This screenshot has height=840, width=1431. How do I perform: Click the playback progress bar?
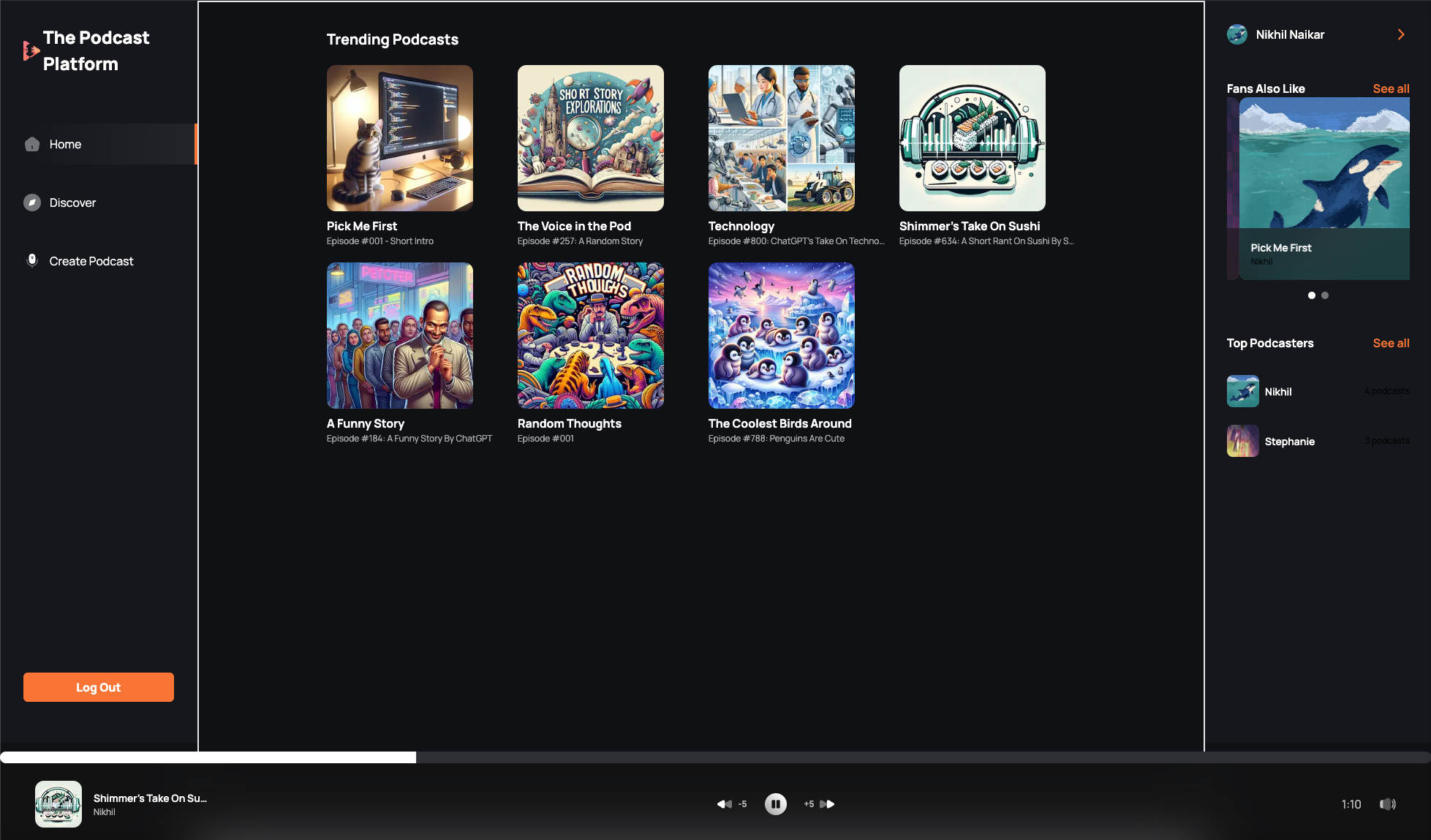[715, 757]
